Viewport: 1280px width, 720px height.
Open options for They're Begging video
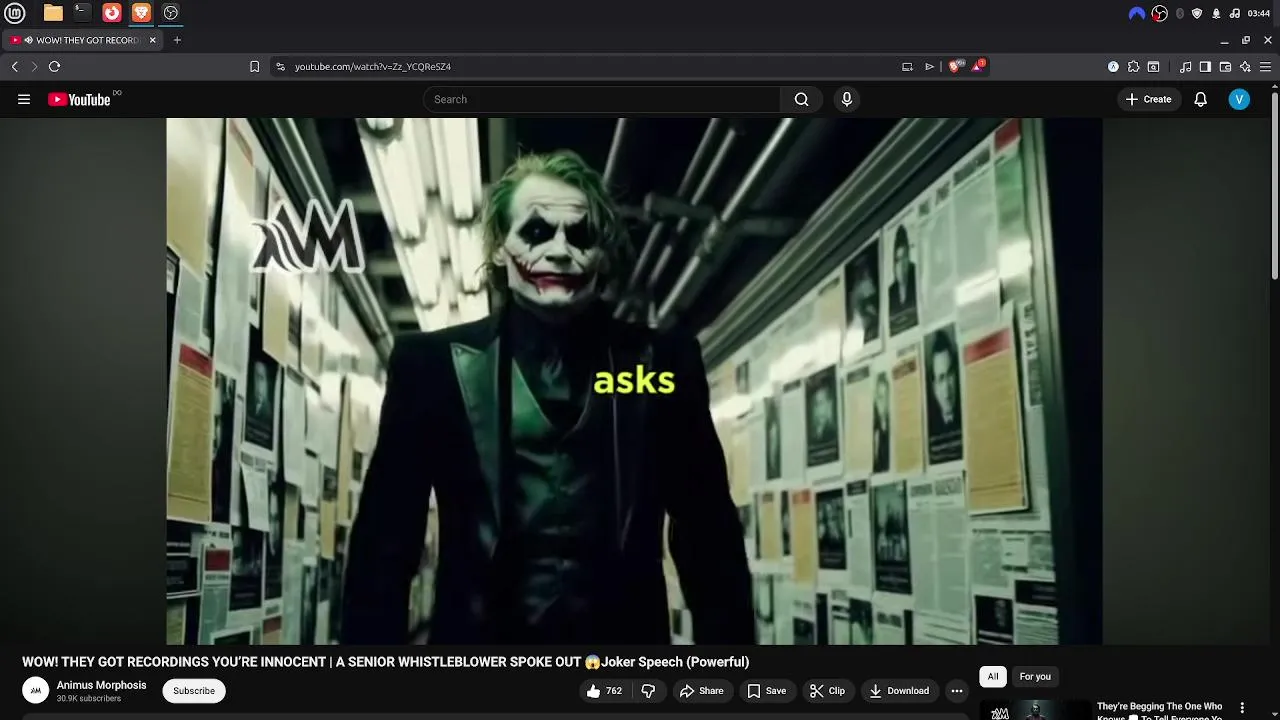(1242, 708)
